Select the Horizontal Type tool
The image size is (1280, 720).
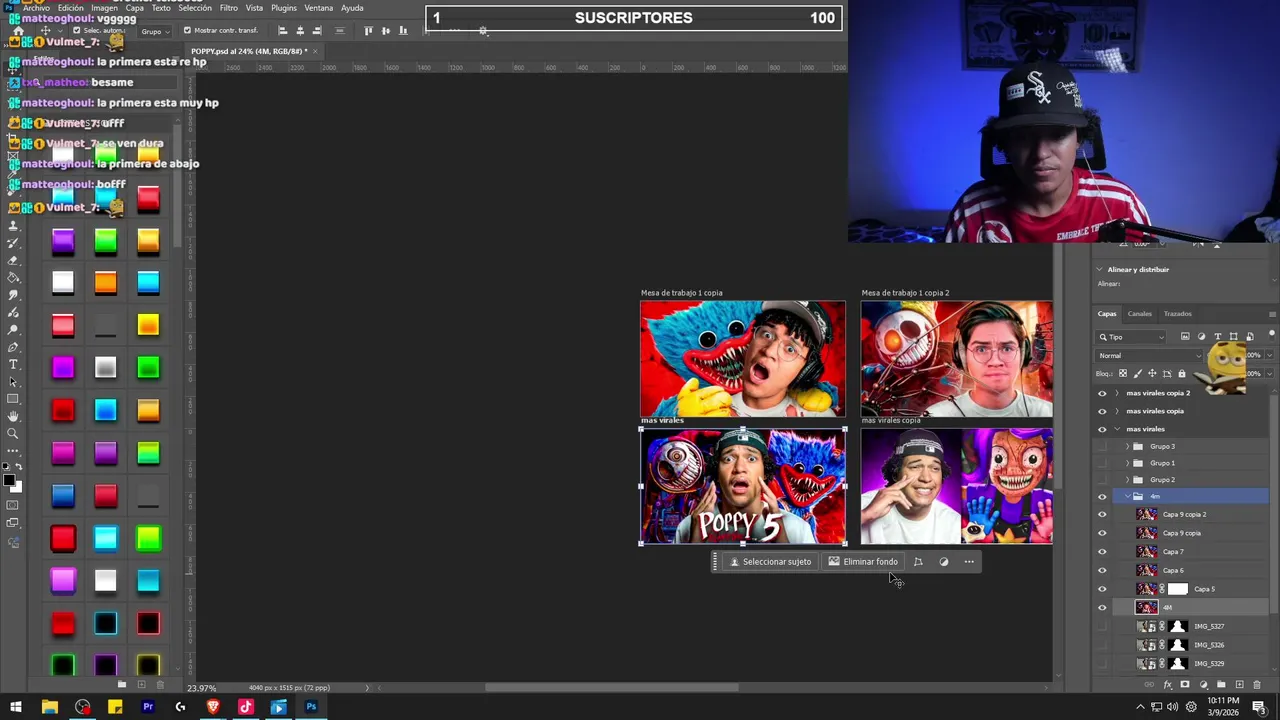[13, 364]
